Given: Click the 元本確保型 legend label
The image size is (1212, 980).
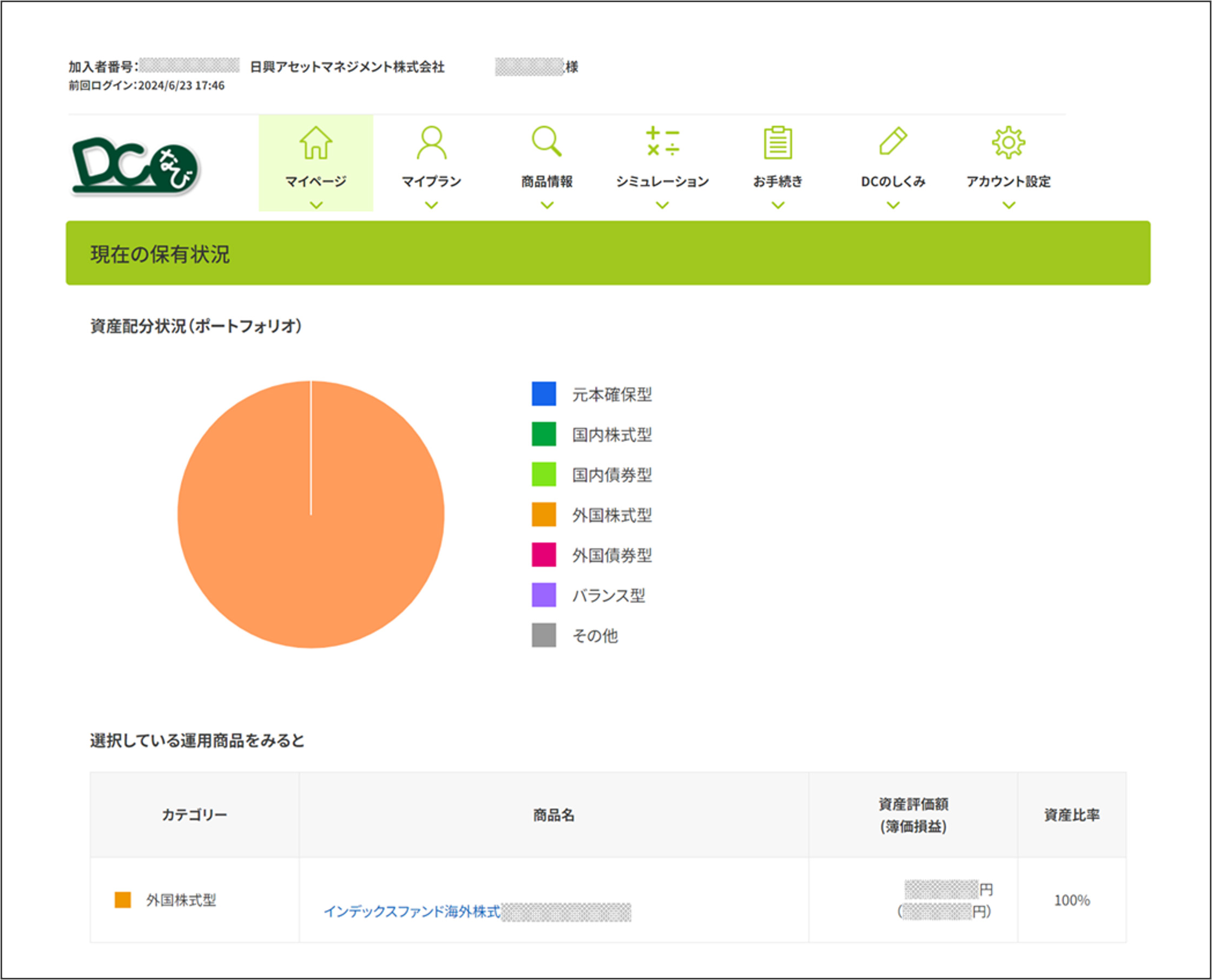Looking at the screenshot, I should pyautogui.click(x=612, y=394).
